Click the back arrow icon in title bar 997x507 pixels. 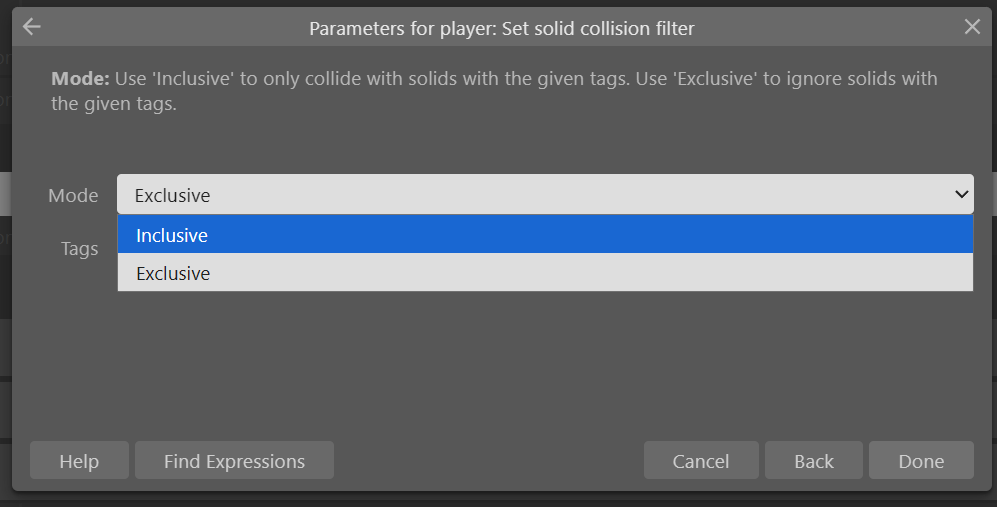coord(31,27)
